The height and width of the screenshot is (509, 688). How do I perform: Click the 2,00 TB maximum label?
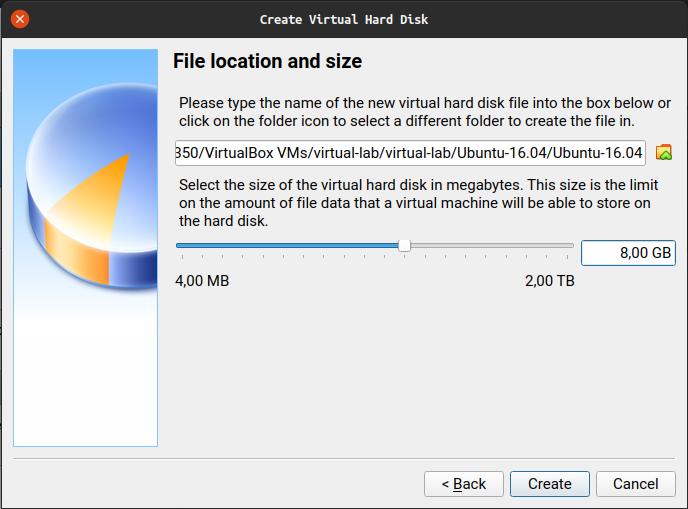tap(549, 281)
